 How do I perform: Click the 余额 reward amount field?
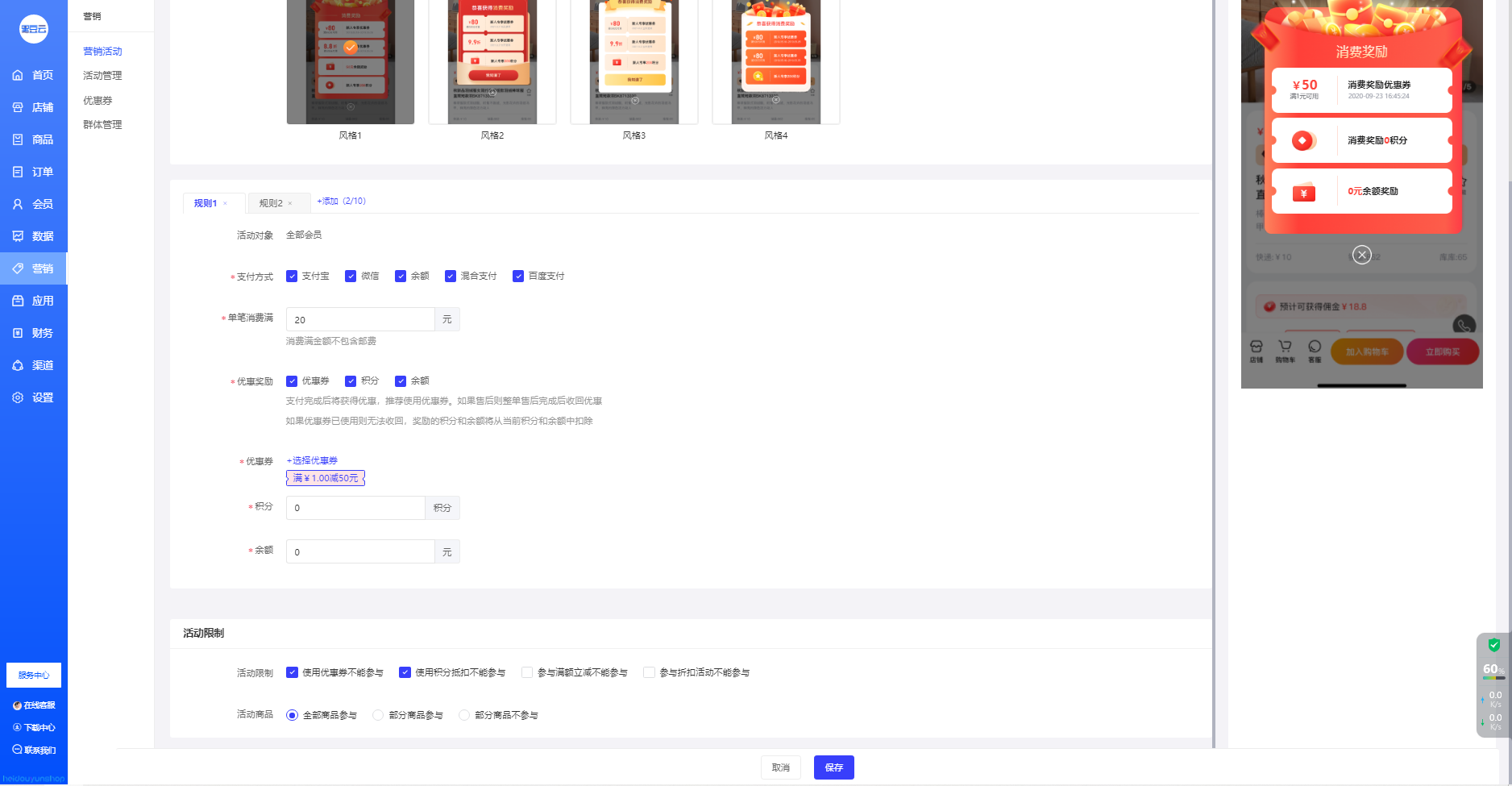click(360, 551)
